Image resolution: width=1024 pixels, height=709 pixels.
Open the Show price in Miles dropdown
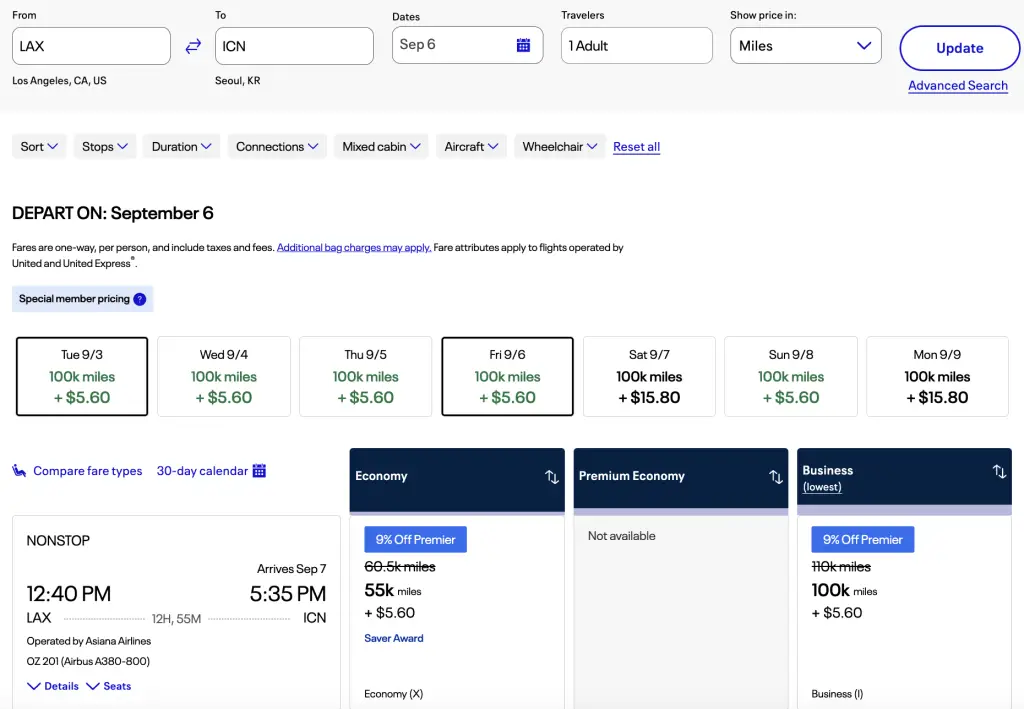click(805, 46)
